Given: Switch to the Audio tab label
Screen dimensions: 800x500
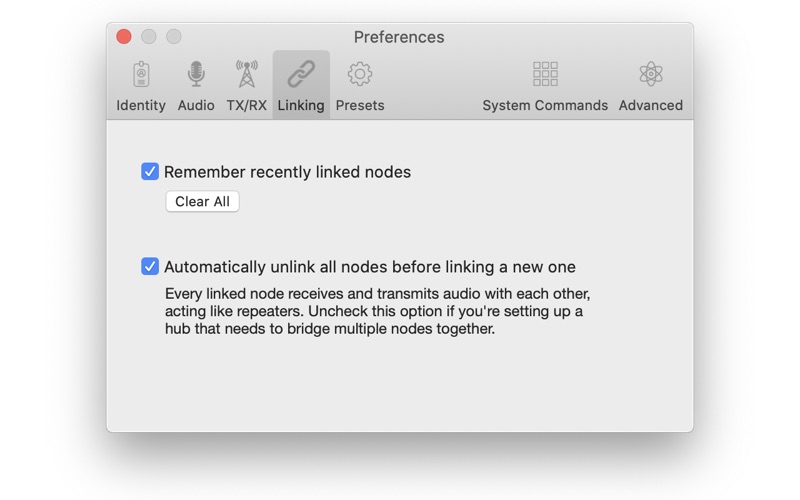Looking at the screenshot, I should [196, 105].
